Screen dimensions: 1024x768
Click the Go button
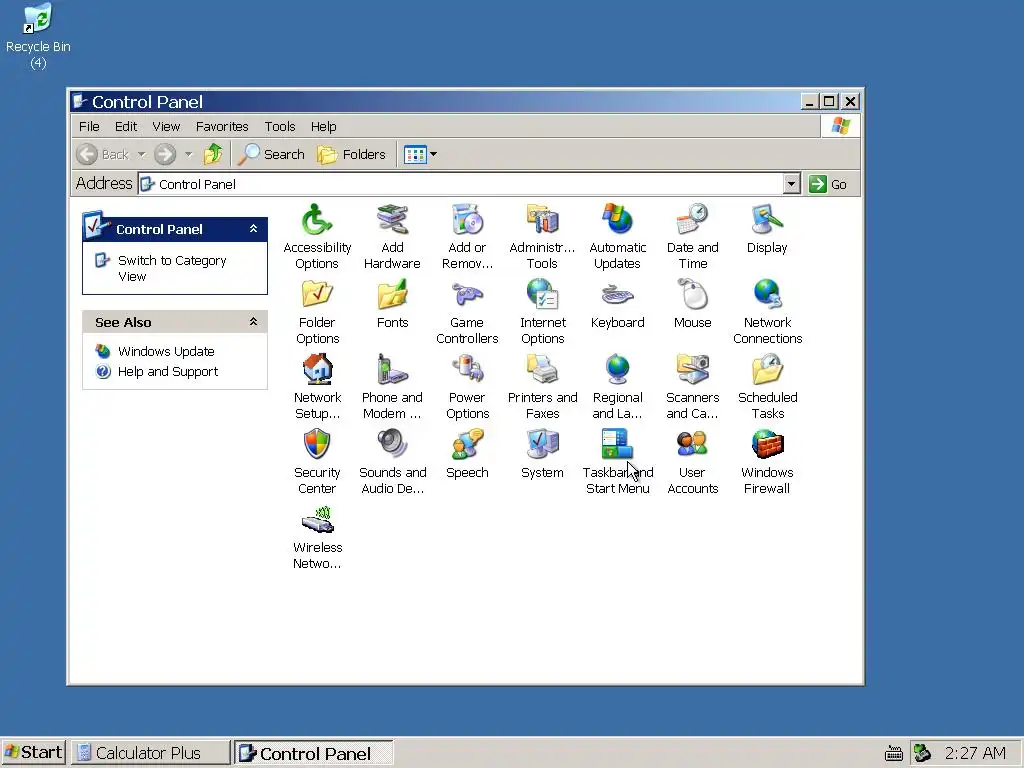(828, 184)
